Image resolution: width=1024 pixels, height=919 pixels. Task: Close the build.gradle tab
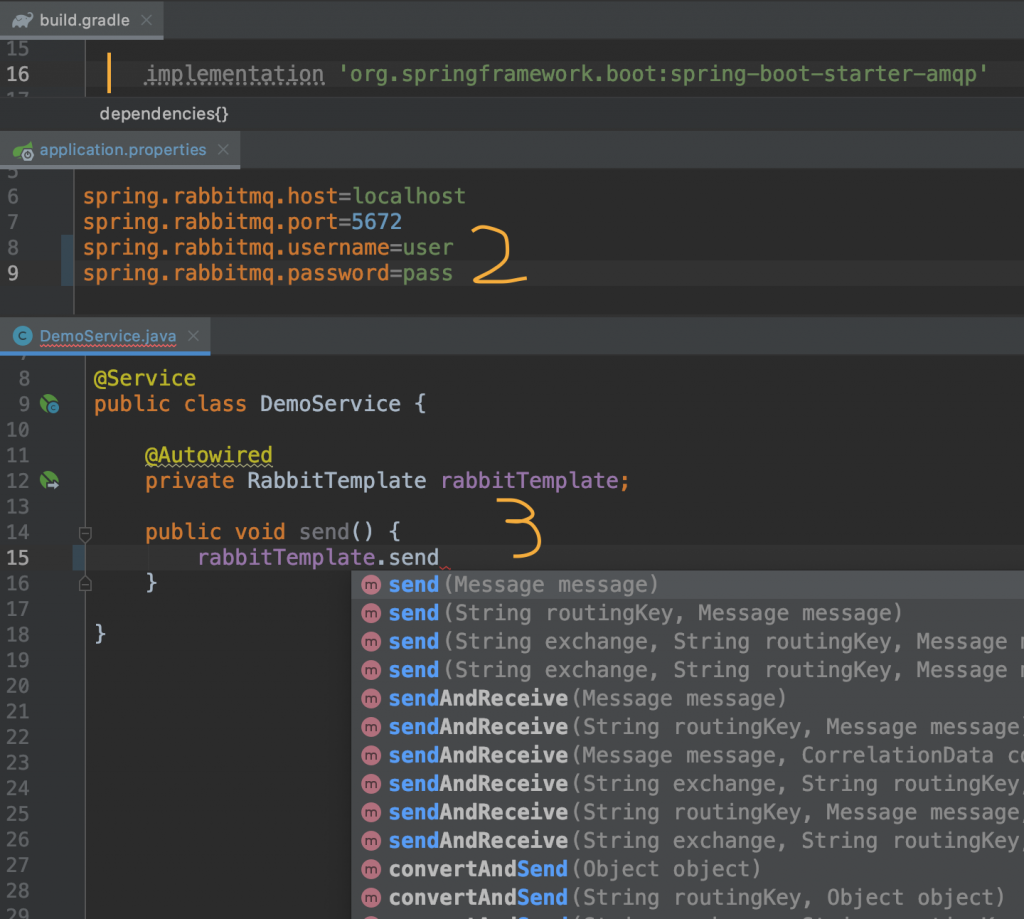(147, 20)
